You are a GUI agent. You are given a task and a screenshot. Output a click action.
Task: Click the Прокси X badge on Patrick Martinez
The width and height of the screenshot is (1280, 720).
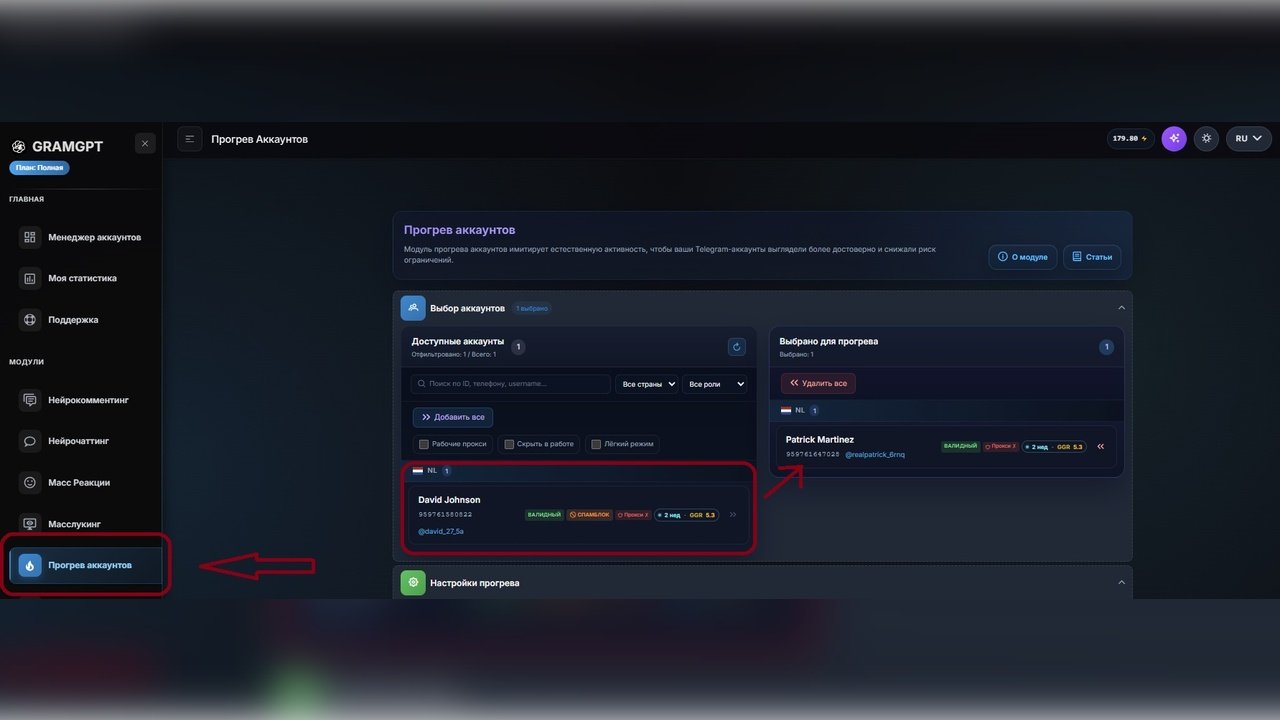tap(1001, 447)
